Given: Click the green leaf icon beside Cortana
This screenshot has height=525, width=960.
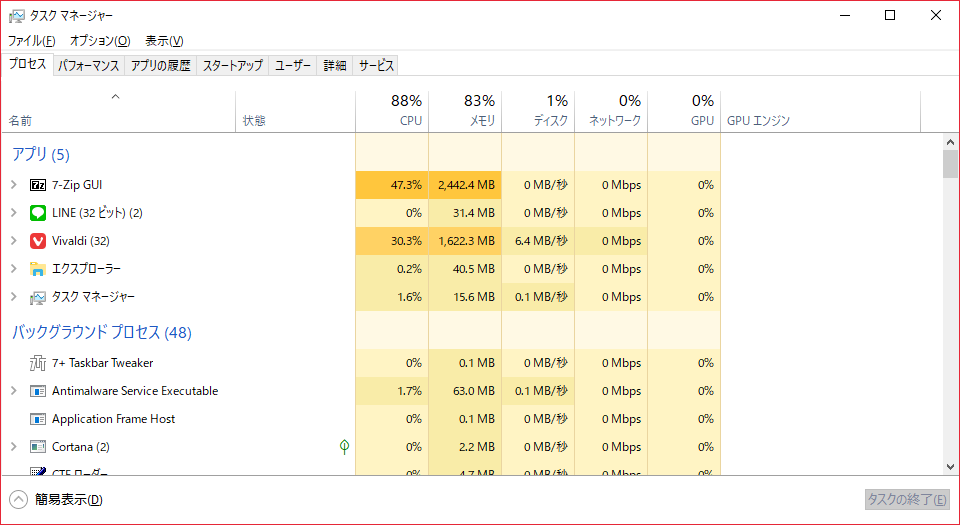Looking at the screenshot, I should click(x=344, y=447).
